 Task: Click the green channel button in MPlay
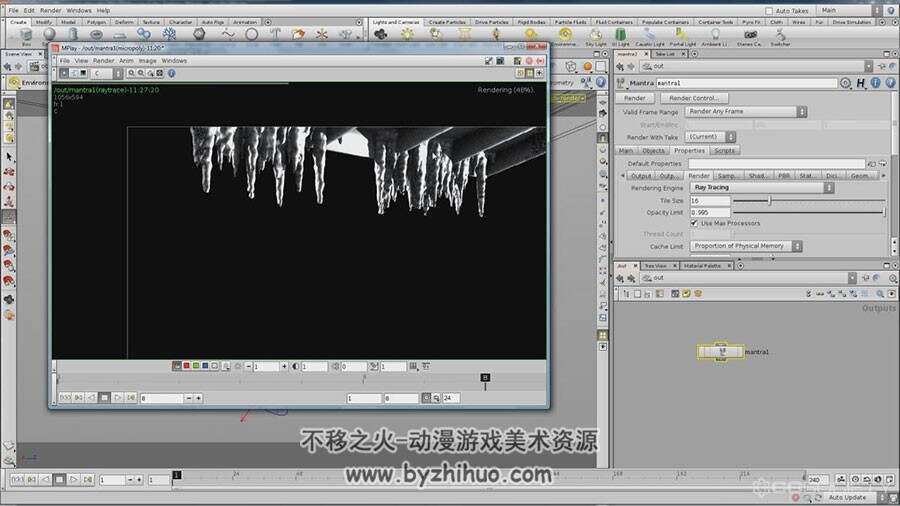point(196,366)
